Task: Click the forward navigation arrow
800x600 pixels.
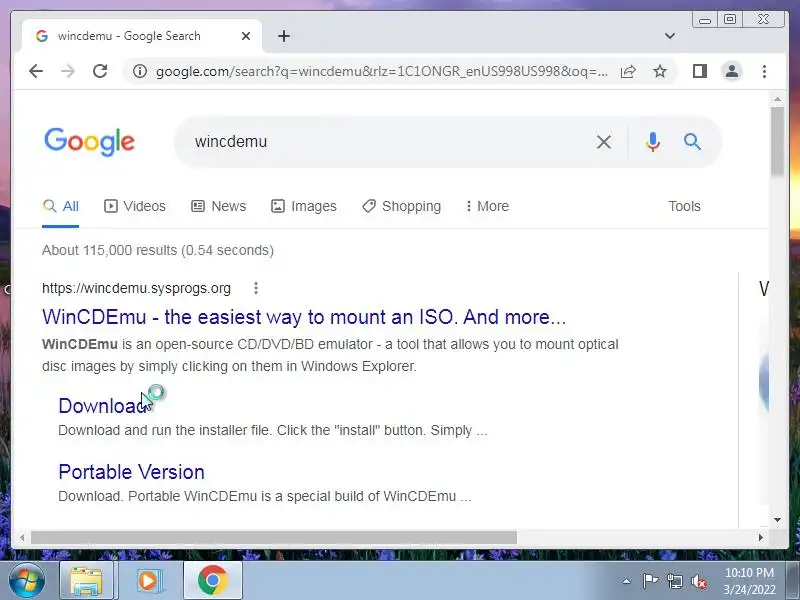Action: click(67, 71)
